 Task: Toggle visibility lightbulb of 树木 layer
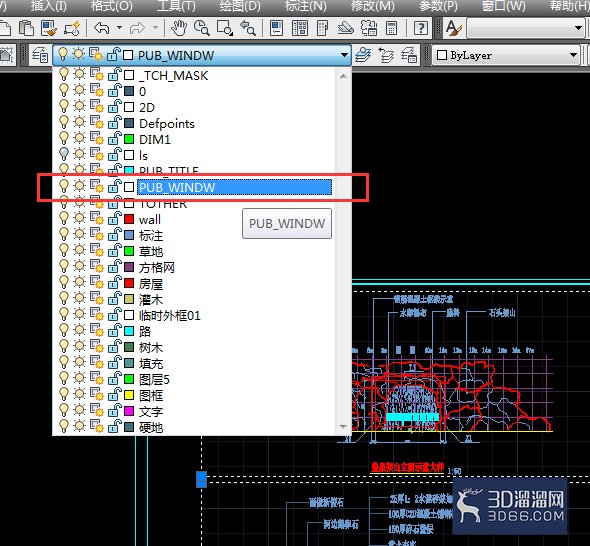[64, 347]
